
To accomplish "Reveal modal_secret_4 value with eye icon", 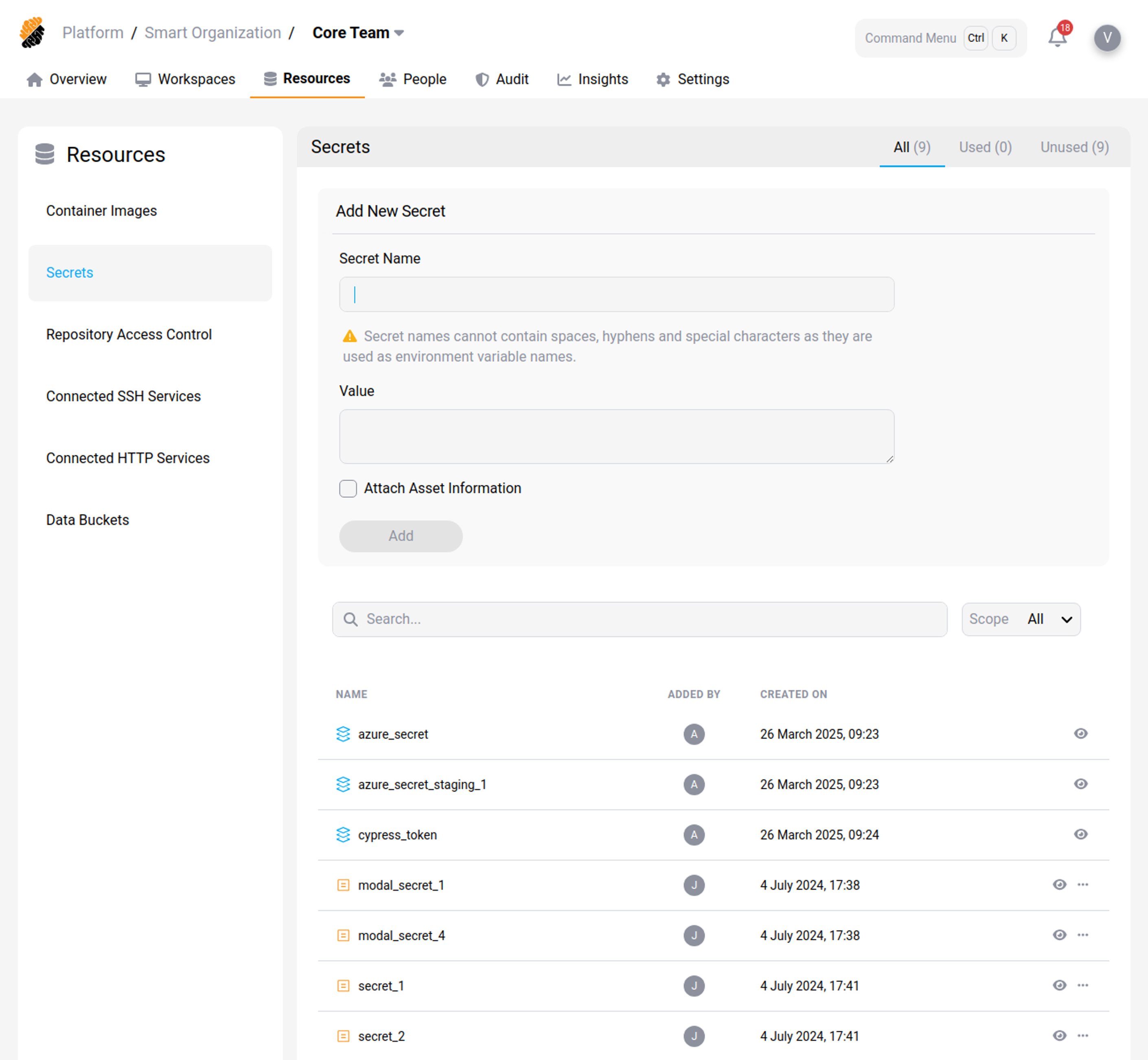I will coord(1060,935).
